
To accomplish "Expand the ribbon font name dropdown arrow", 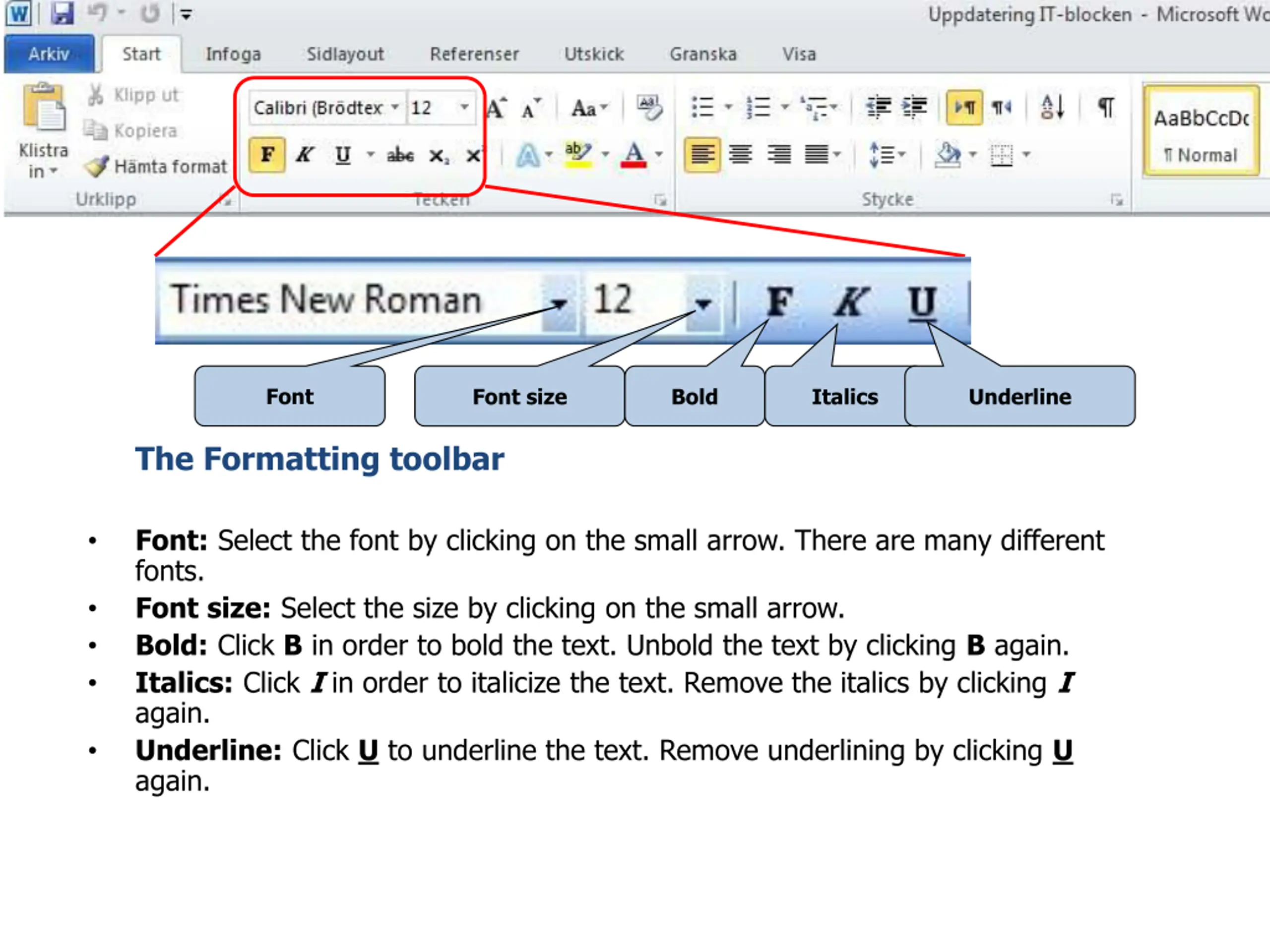I will 395,107.
